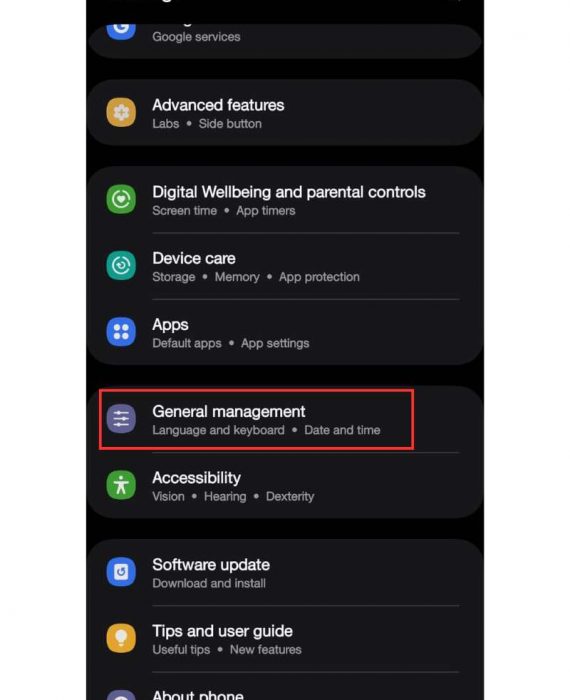Tap Download and install subtitle text

click(x=209, y=583)
